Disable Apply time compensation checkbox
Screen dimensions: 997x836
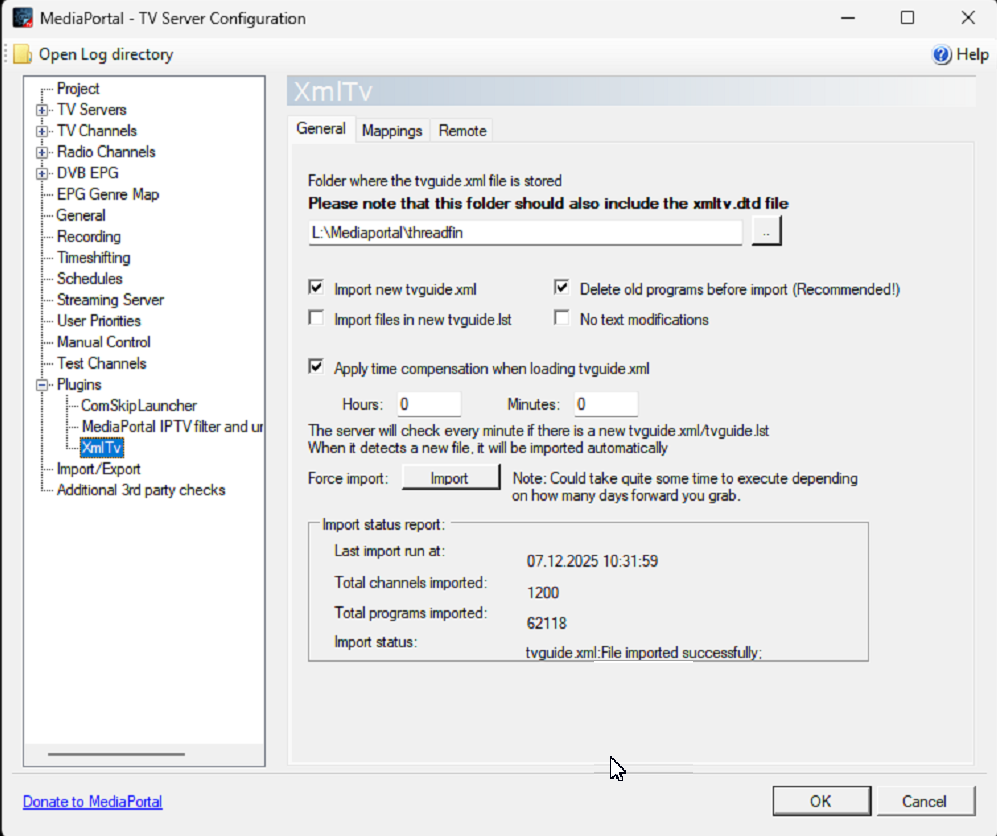point(316,368)
